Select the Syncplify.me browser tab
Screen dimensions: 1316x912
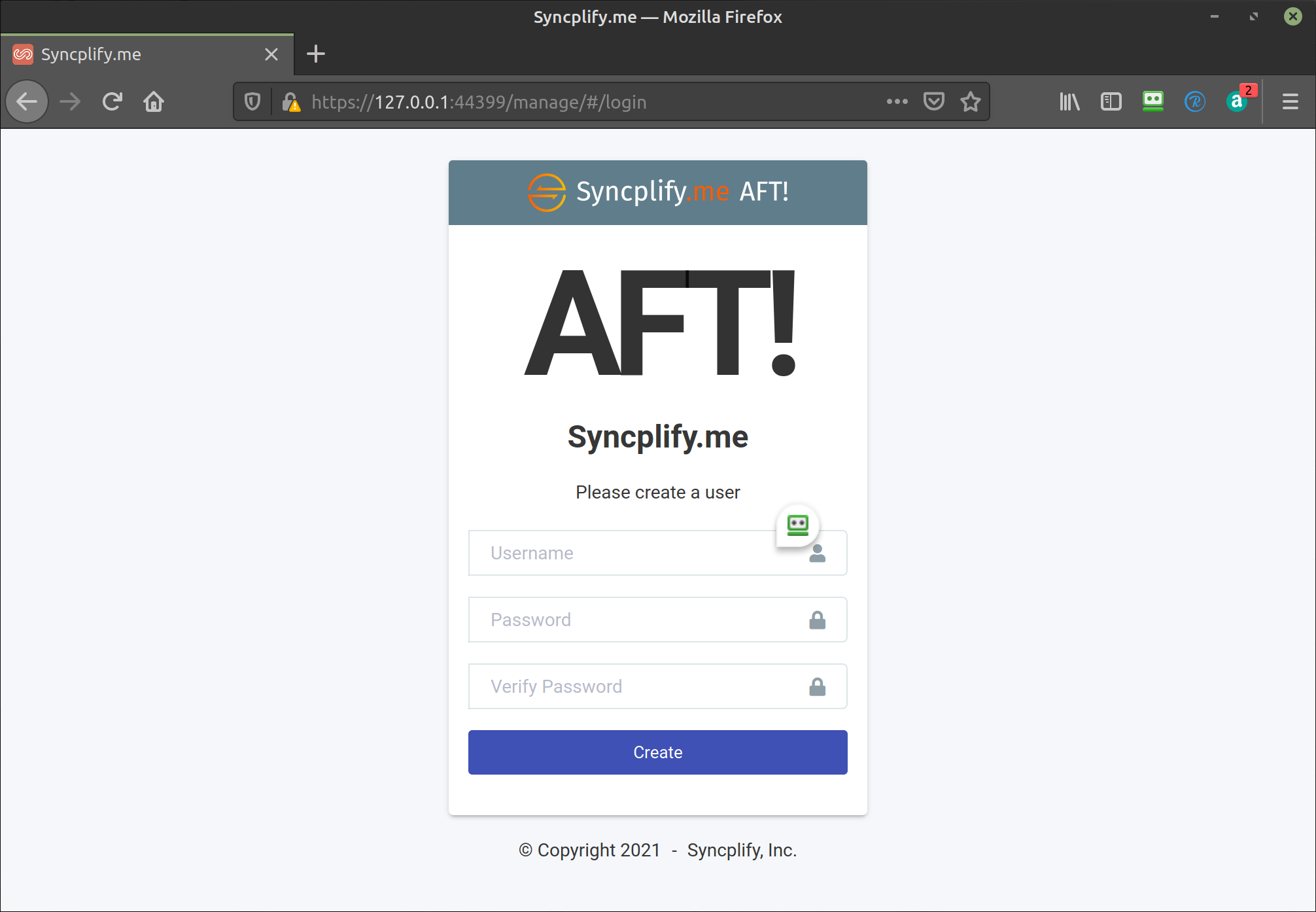147,54
